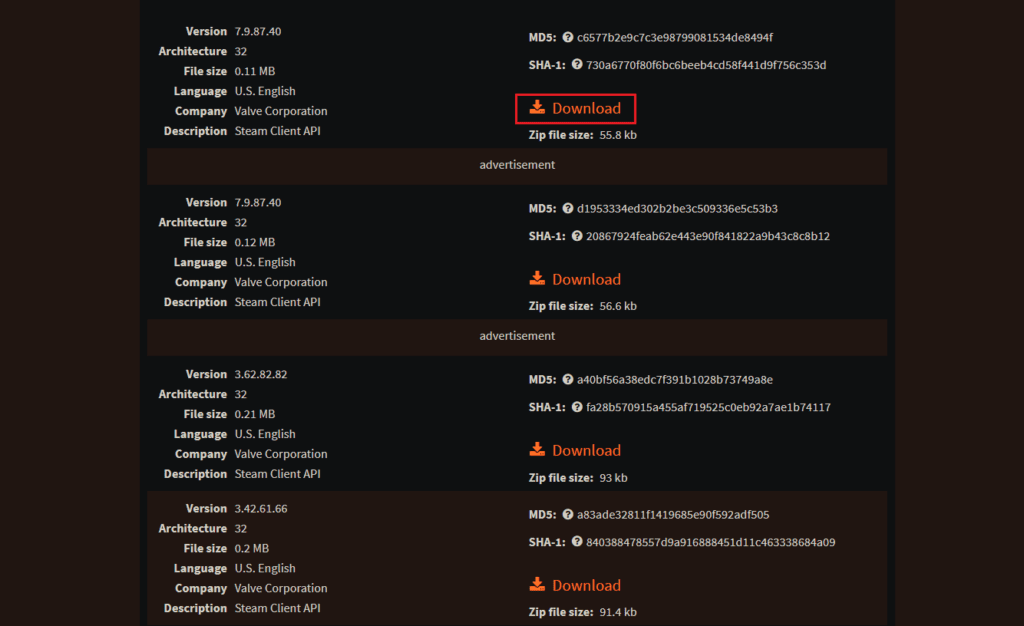Click the MD5 help icon beside a83ade32811f hash
Screen dimensions: 1024x626
pyautogui.click(x=568, y=514)
